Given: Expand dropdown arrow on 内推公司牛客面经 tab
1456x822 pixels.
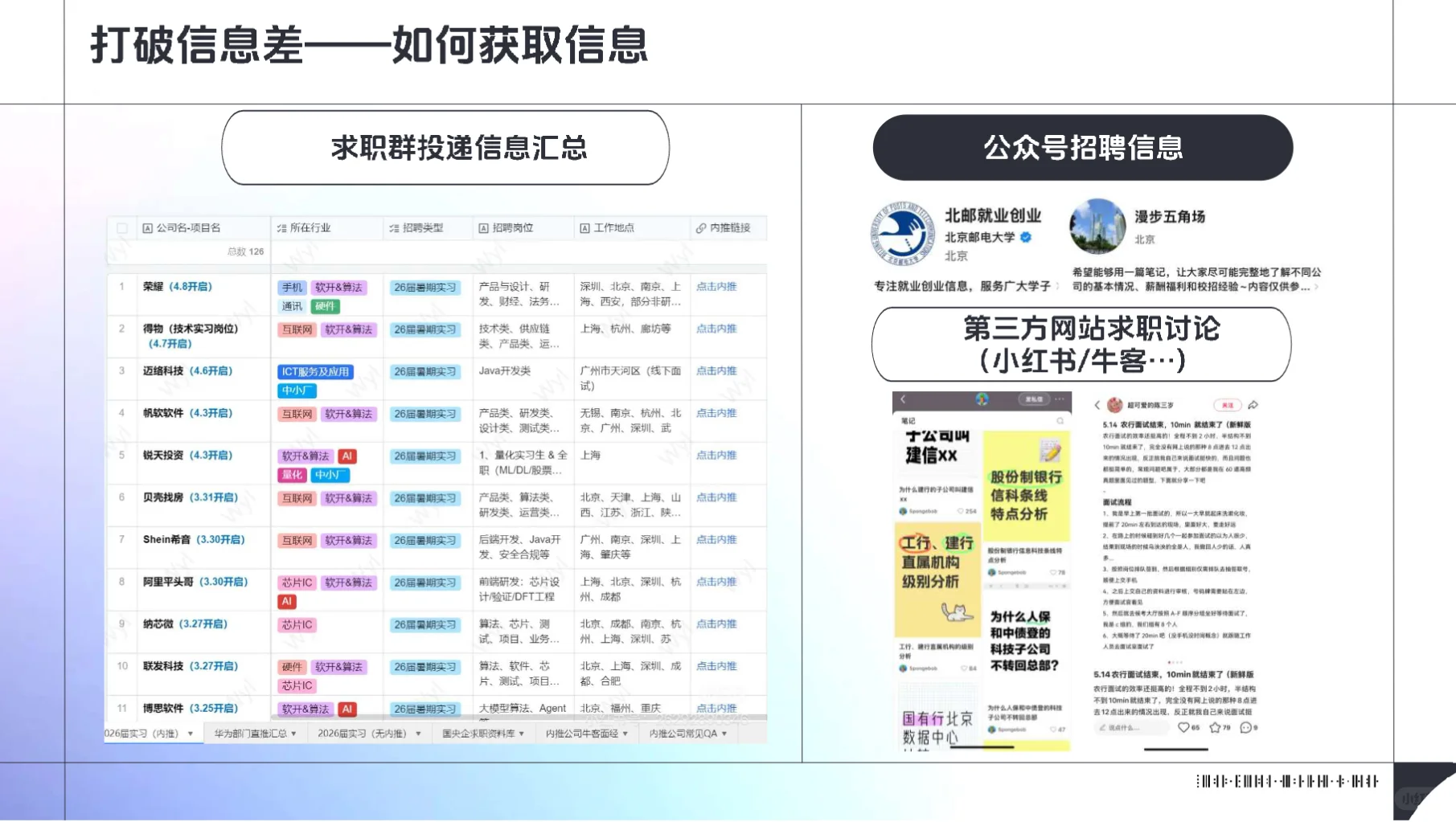Looking at the screenshot, I should (x=625, y=734).
